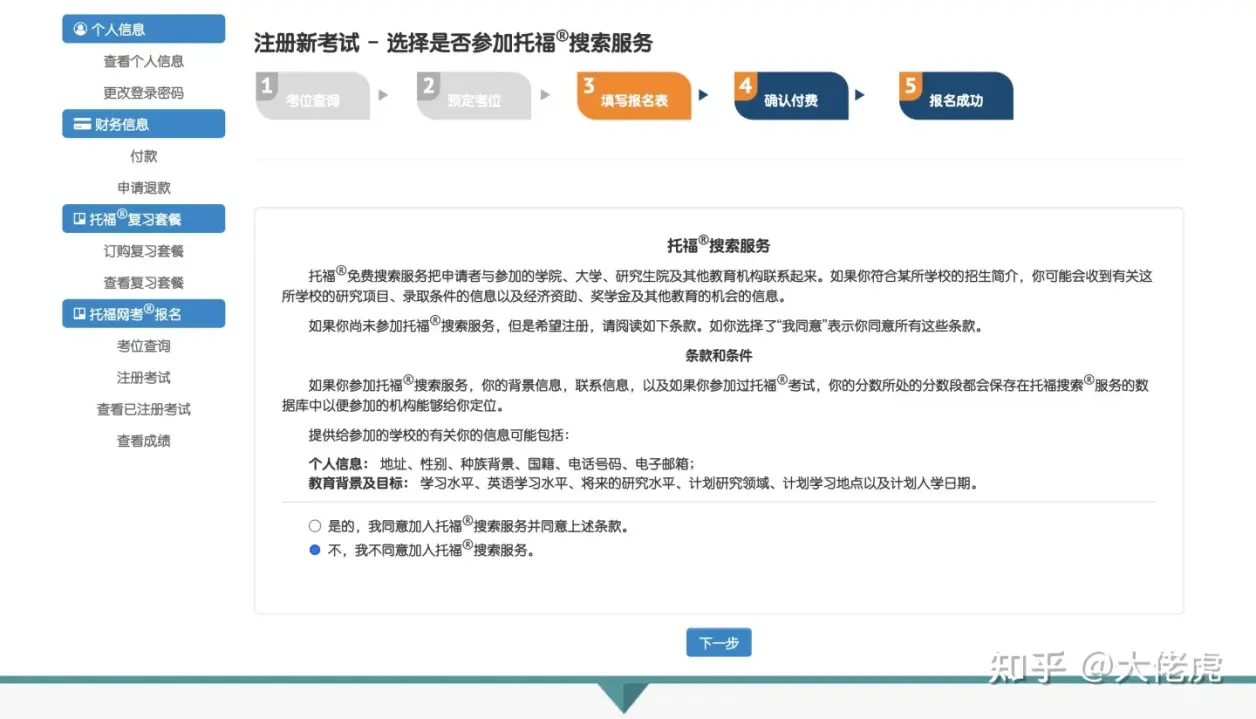Screen dimensions: 1256x719
Task: Click 查看个人信息 in the sidebar
Action: point(143,61)
